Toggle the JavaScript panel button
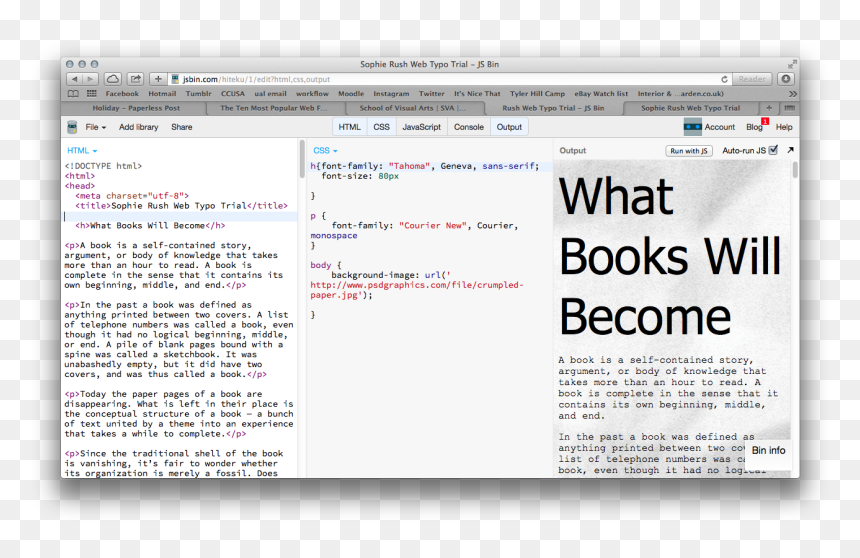The image size is (860, 558). pos(421,127)
